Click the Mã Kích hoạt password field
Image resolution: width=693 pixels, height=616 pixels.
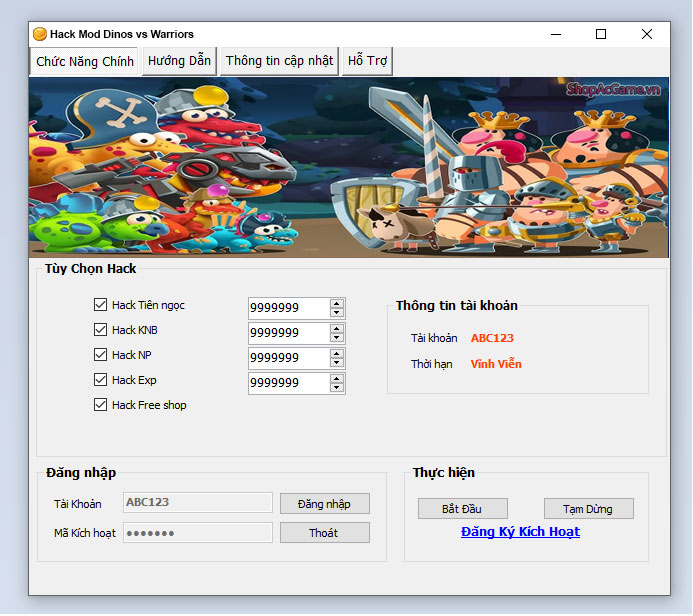coord(198,533)
